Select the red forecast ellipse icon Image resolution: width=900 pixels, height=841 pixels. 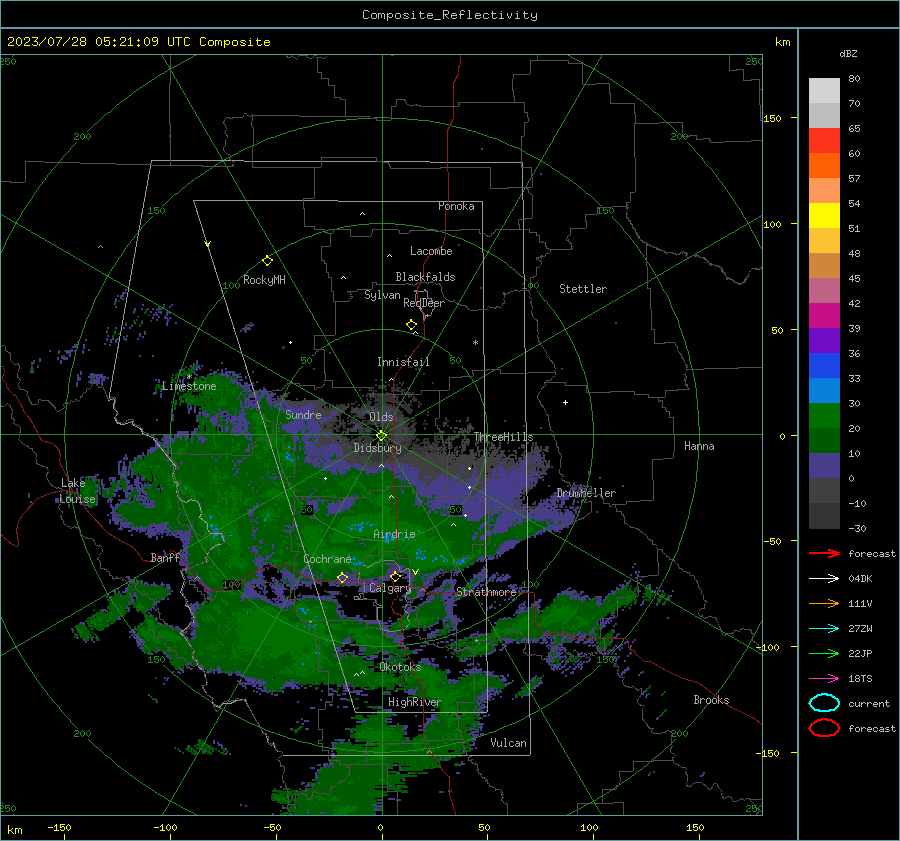tap(824, 728)
